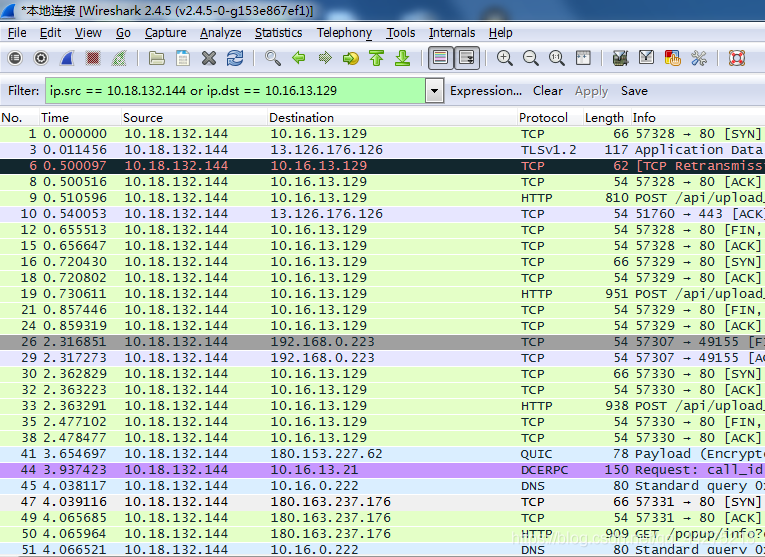Open the Help menu
Image resolution: width=765 pixels, height=557 pixels.
[501, 33]
